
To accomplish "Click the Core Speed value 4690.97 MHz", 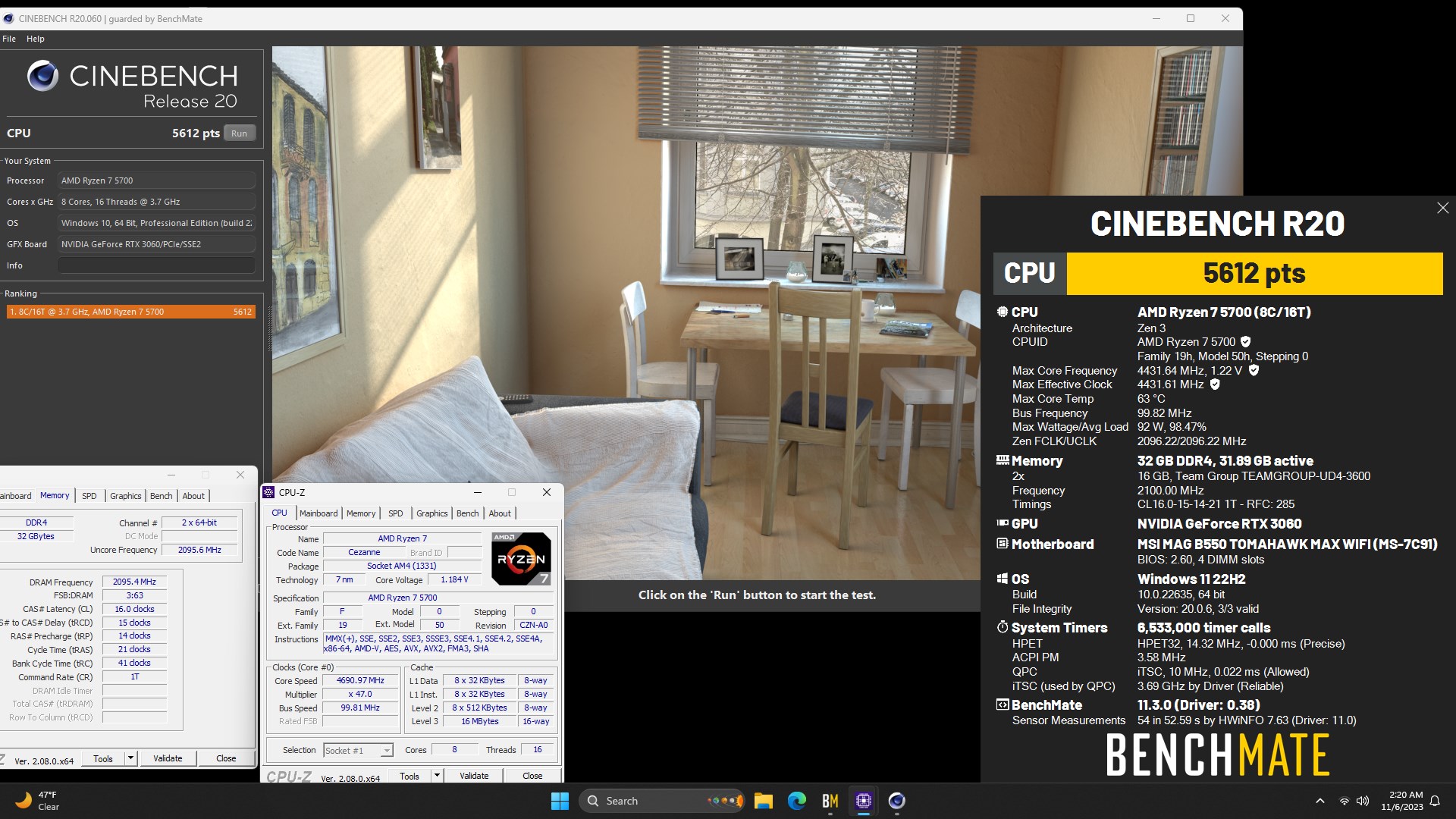I will (360, 680).
